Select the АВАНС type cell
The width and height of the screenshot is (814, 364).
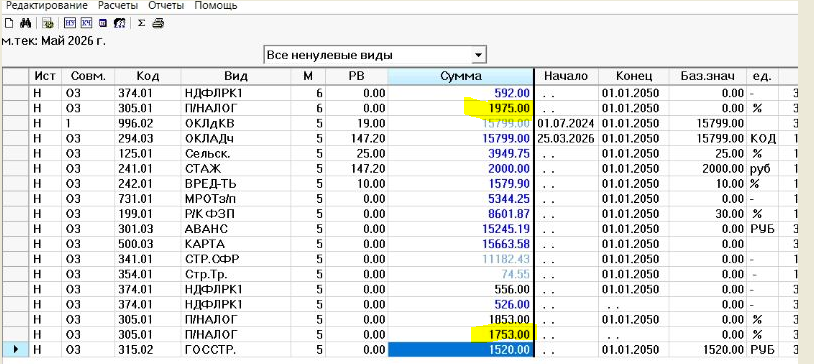(236, 229)
